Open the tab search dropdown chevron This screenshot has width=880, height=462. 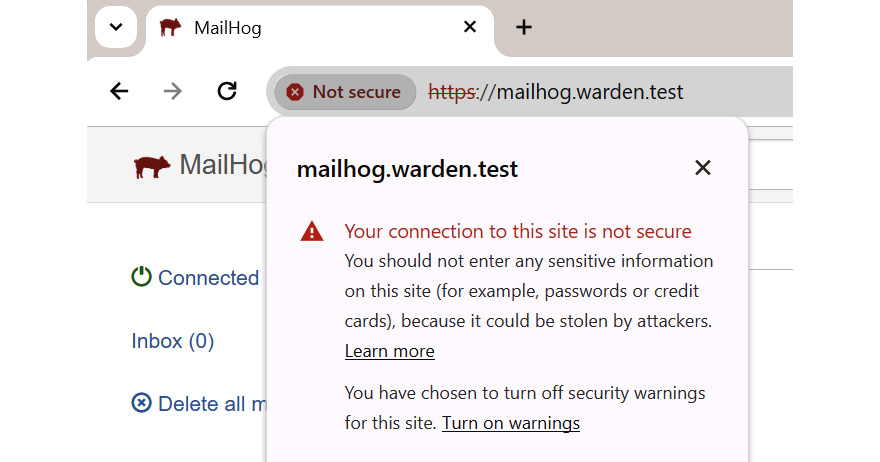pyautogui.click(x=116, y=27)
